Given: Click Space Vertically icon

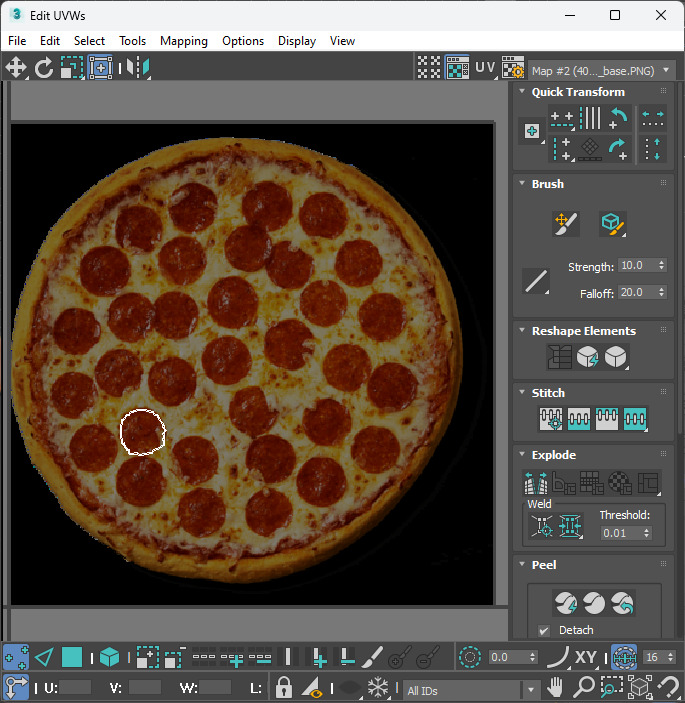Looking at the screenshot, I should (652, 149).
